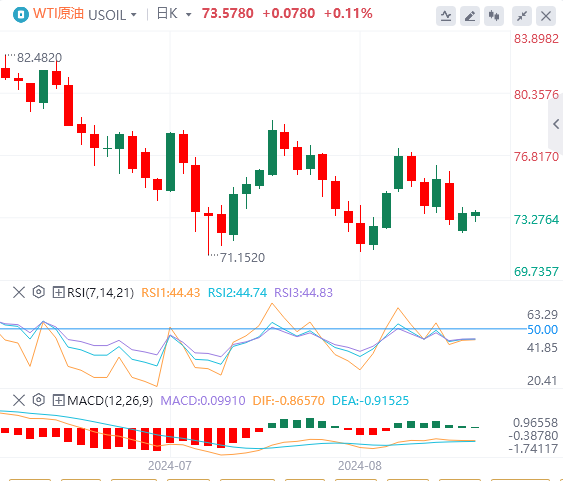The width and height of the screenshot is (563, 481).
Task: Remove the RSI indicator pane
Action: [x=19, y=292]
